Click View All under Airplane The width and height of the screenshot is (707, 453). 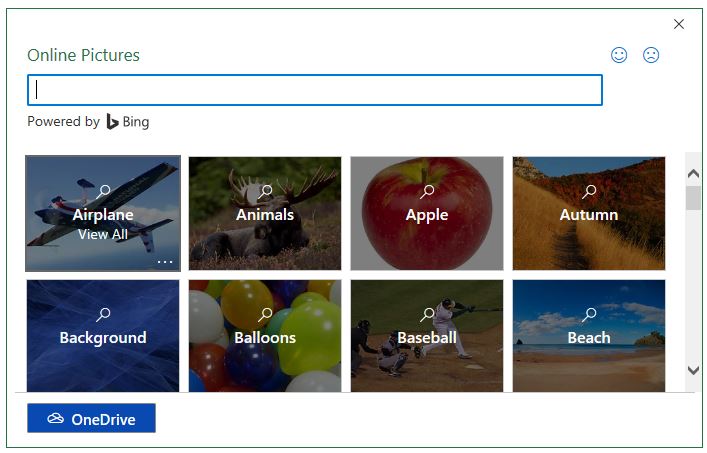pyautogui.click(x=103, y=234)
